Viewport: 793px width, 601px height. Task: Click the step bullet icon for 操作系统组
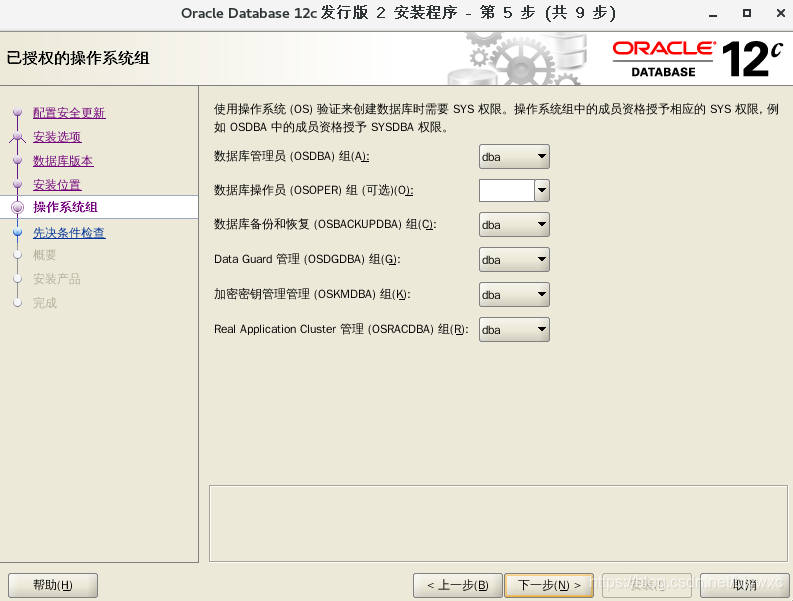[x=18, y=207]
